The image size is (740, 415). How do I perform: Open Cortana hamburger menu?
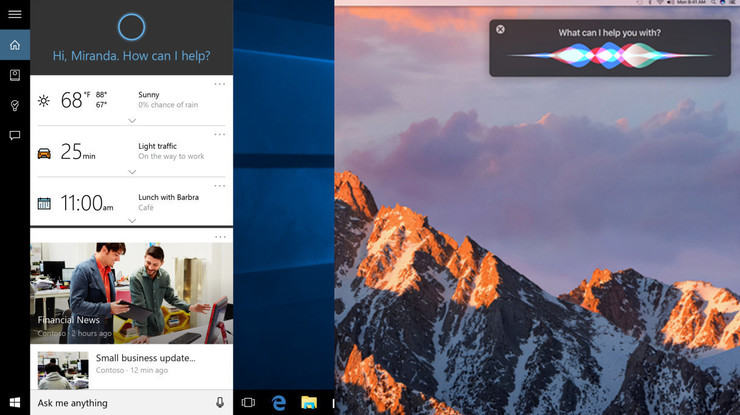click(15, 14)
